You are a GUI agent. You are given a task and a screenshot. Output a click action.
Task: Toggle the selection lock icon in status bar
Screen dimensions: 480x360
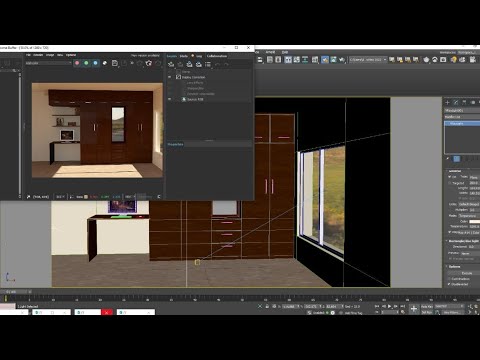point(267,306)
